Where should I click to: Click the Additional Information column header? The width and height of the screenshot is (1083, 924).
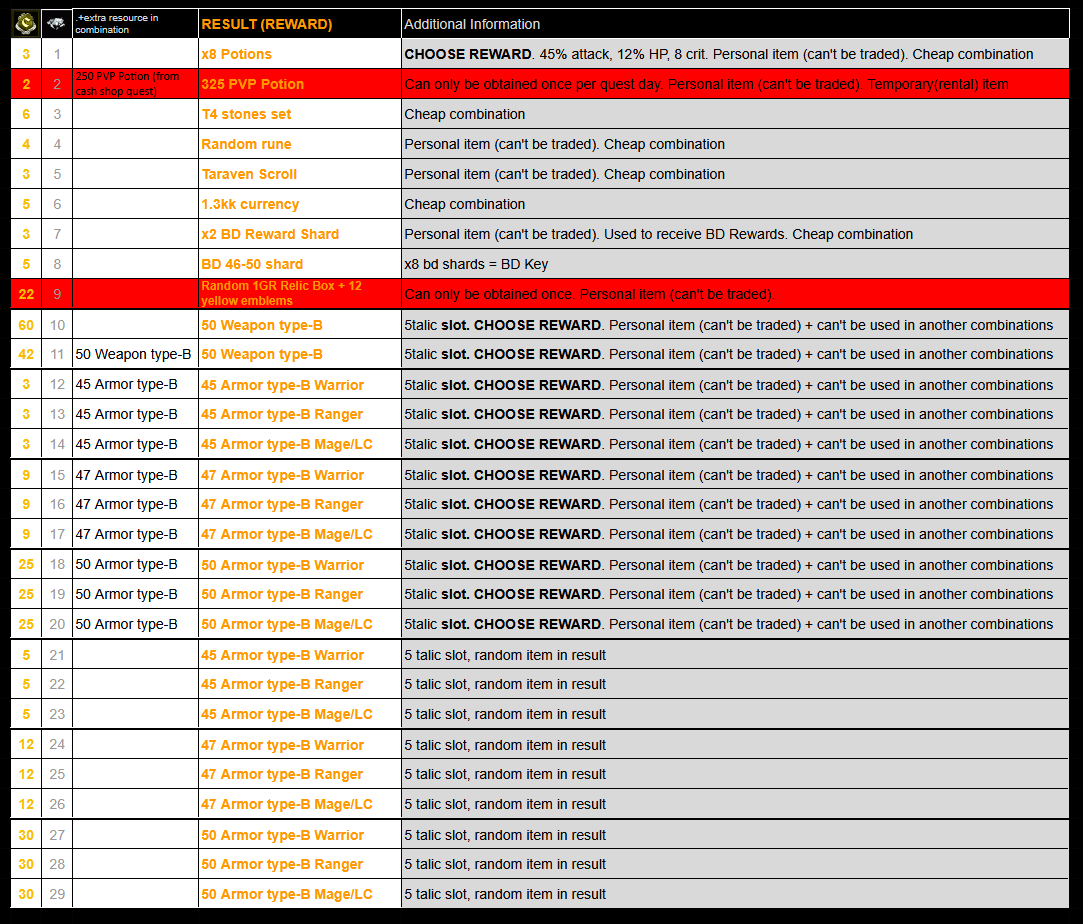point(472,24)
